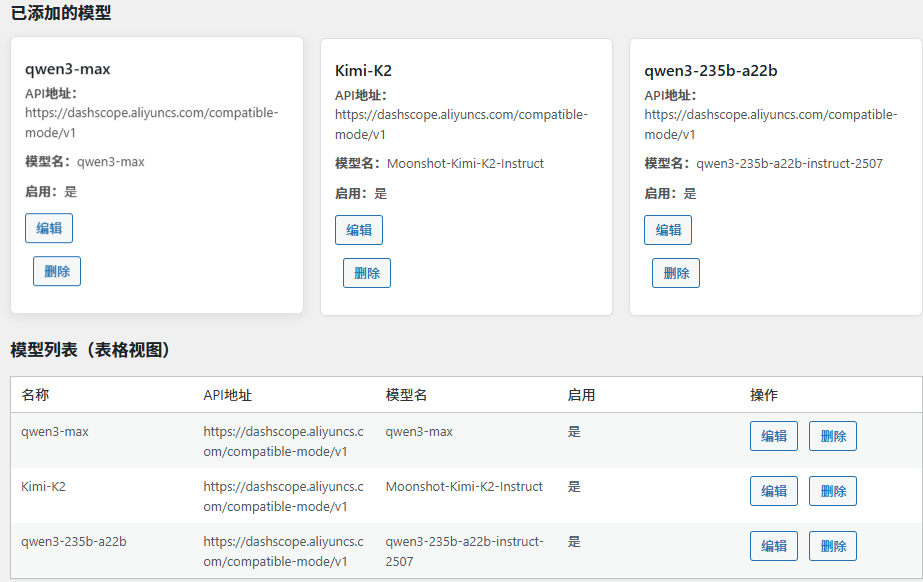The width and height of the screenshot is (923, 582).
Task: Select the 模型名 column header
Action: click(406, 395)
